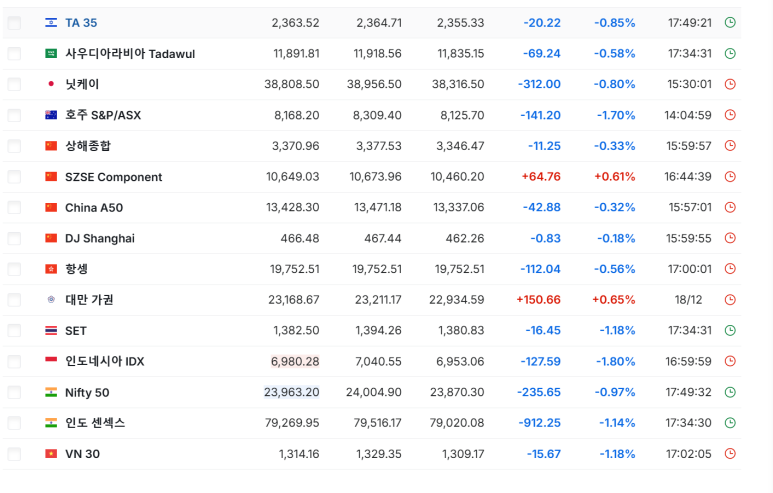773x493 pixels.
Task: Click the Indonesia flag next to 인도네시아 IDX
Action: (51, 361)
